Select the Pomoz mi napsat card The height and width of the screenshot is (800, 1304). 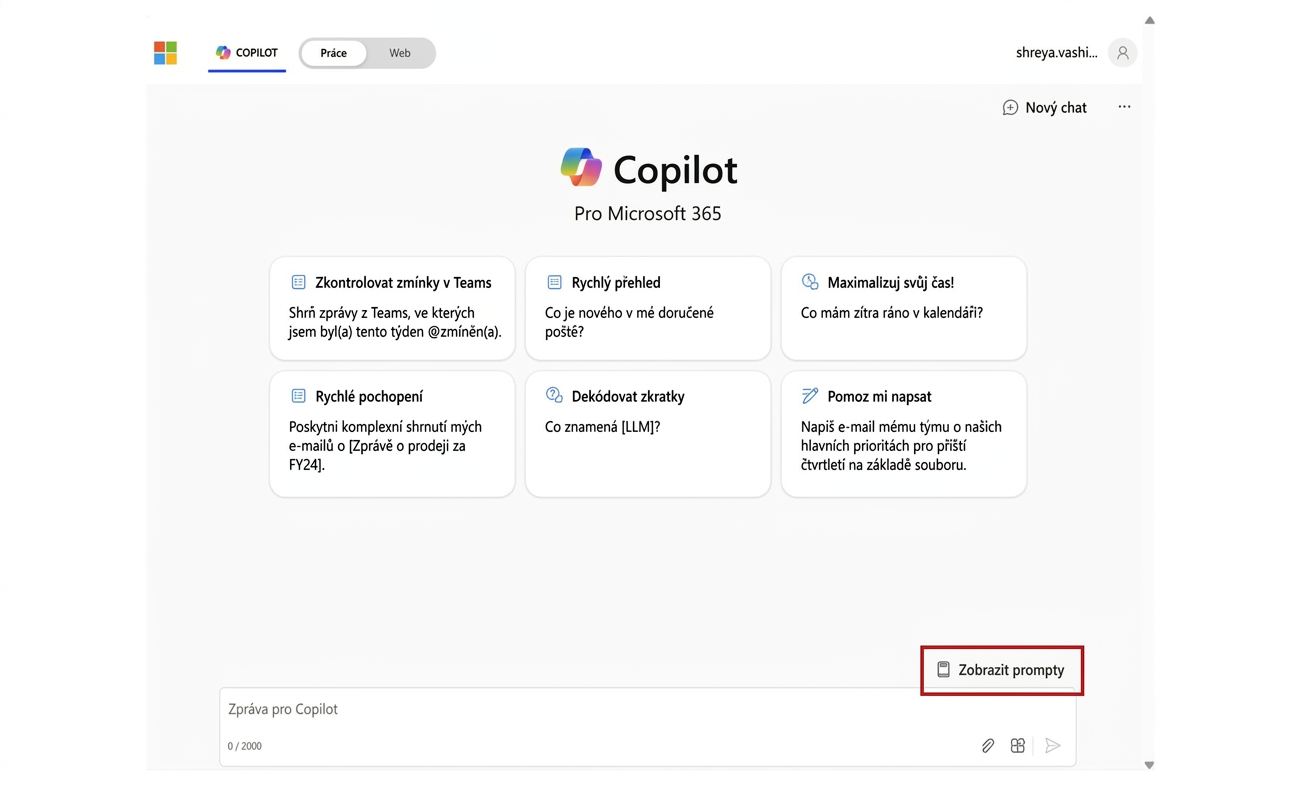click(x=904, y=434)
